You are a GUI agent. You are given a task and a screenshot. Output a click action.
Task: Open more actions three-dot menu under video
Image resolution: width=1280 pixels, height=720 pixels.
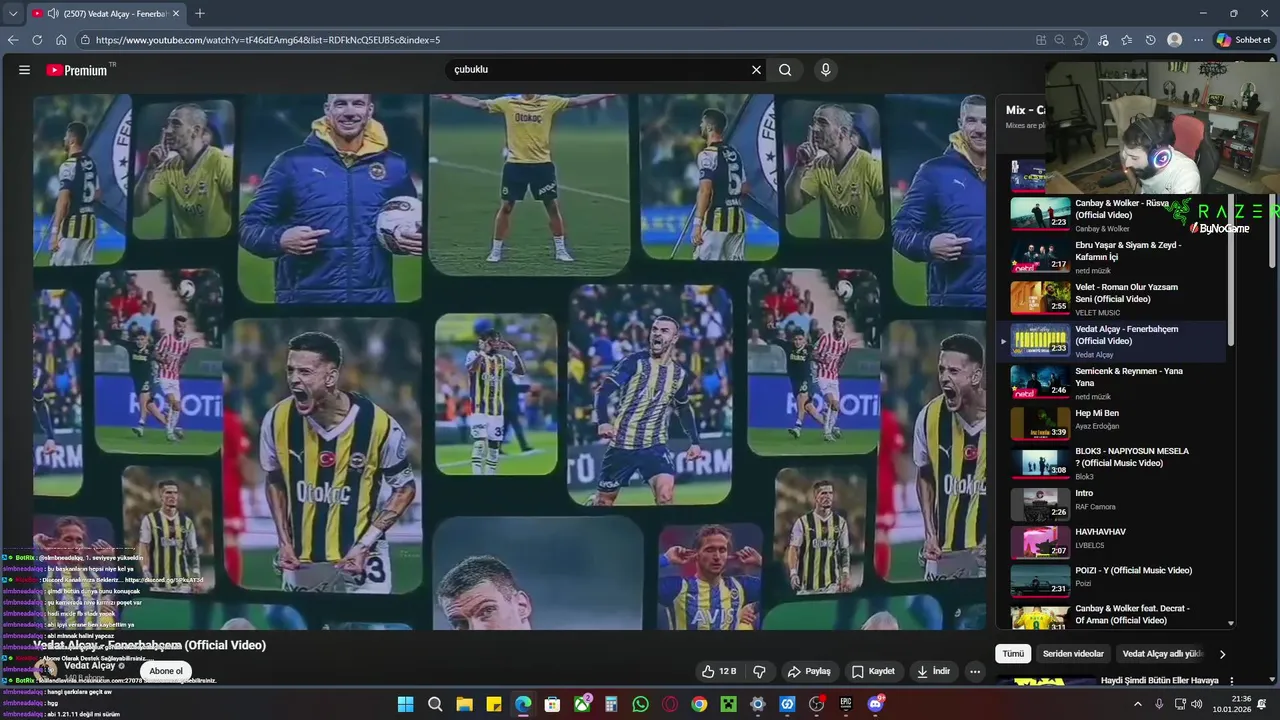(975, 671)
